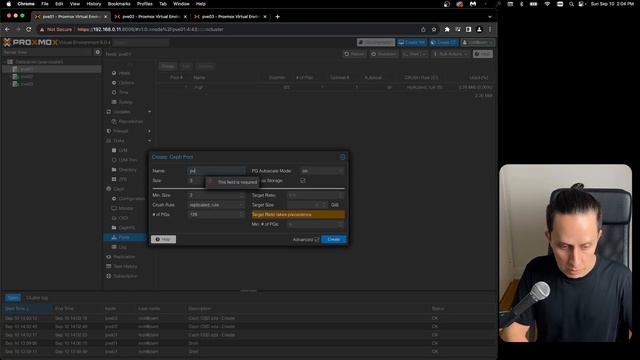Image resolution: width=640 pixels, height=360 pixels.
Task: Open the Hosts section icon in node menu
Action: click(114, 73)
